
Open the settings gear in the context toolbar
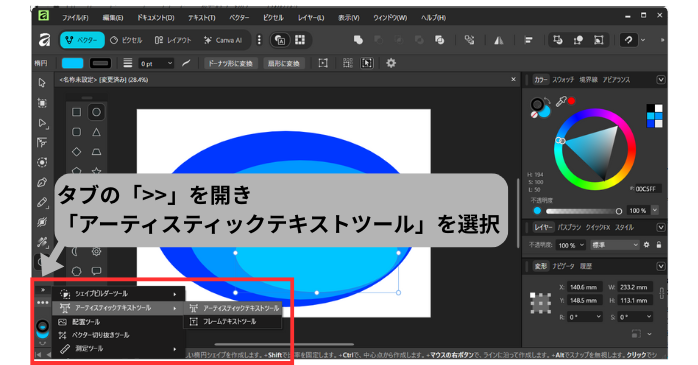coord(391,63)
